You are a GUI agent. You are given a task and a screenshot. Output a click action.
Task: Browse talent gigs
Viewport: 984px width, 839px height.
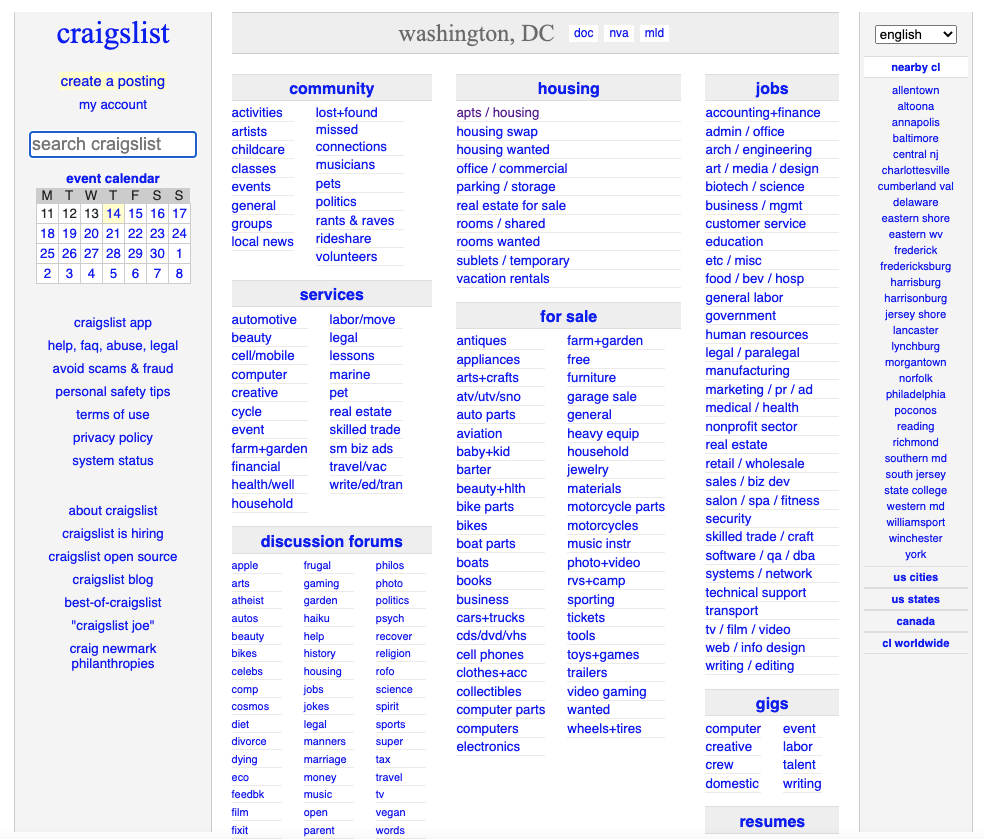click(799, 765)
